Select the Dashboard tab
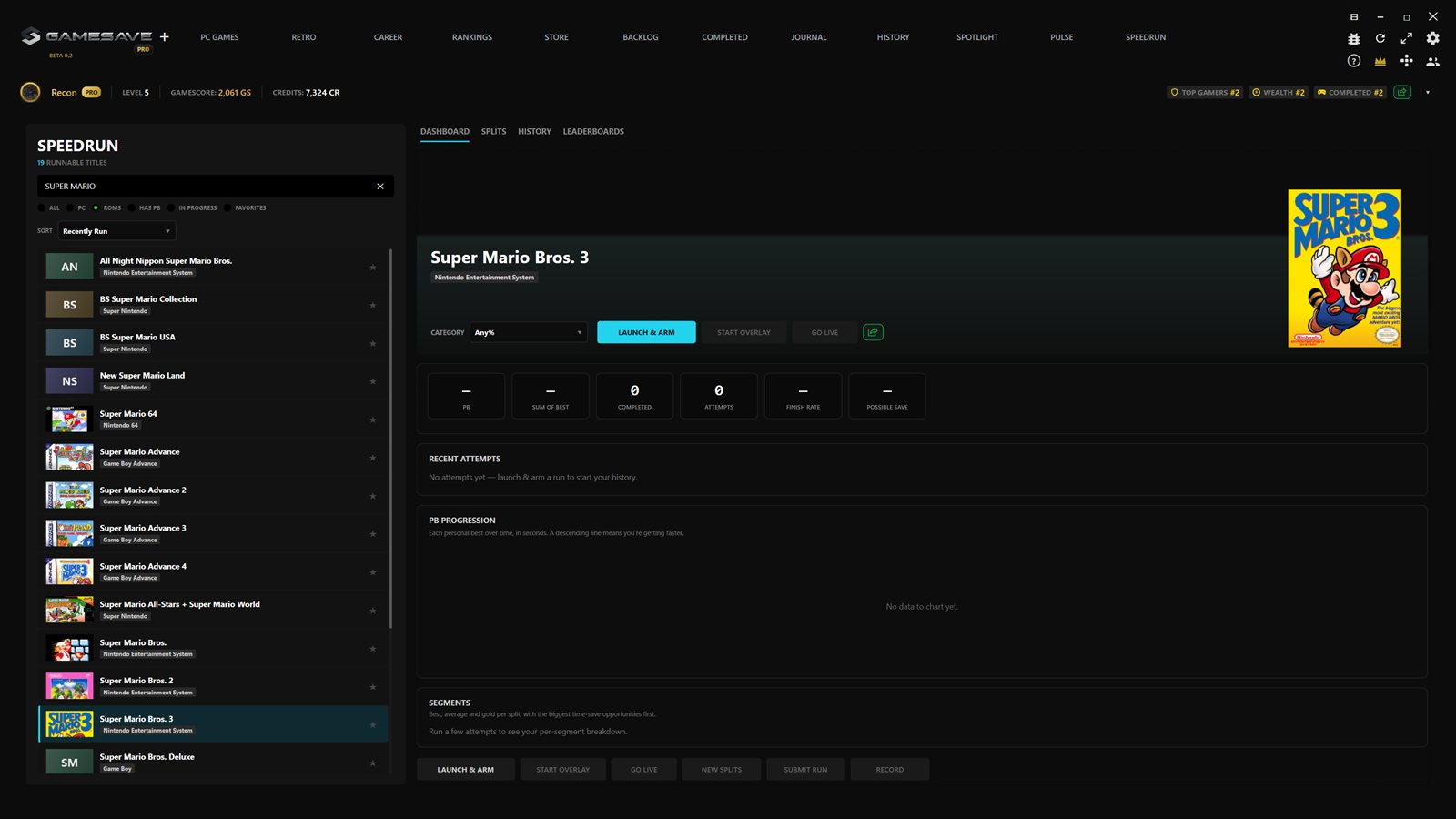Image resolution: width=1456 pixels, height=819 pixels. [445, 132]
